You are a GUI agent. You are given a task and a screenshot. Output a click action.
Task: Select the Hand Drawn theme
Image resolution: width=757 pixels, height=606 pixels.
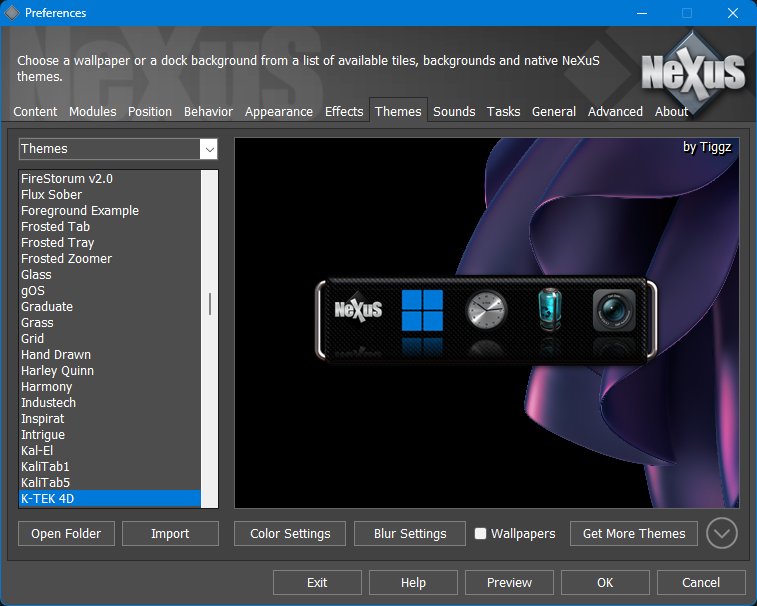110,354
